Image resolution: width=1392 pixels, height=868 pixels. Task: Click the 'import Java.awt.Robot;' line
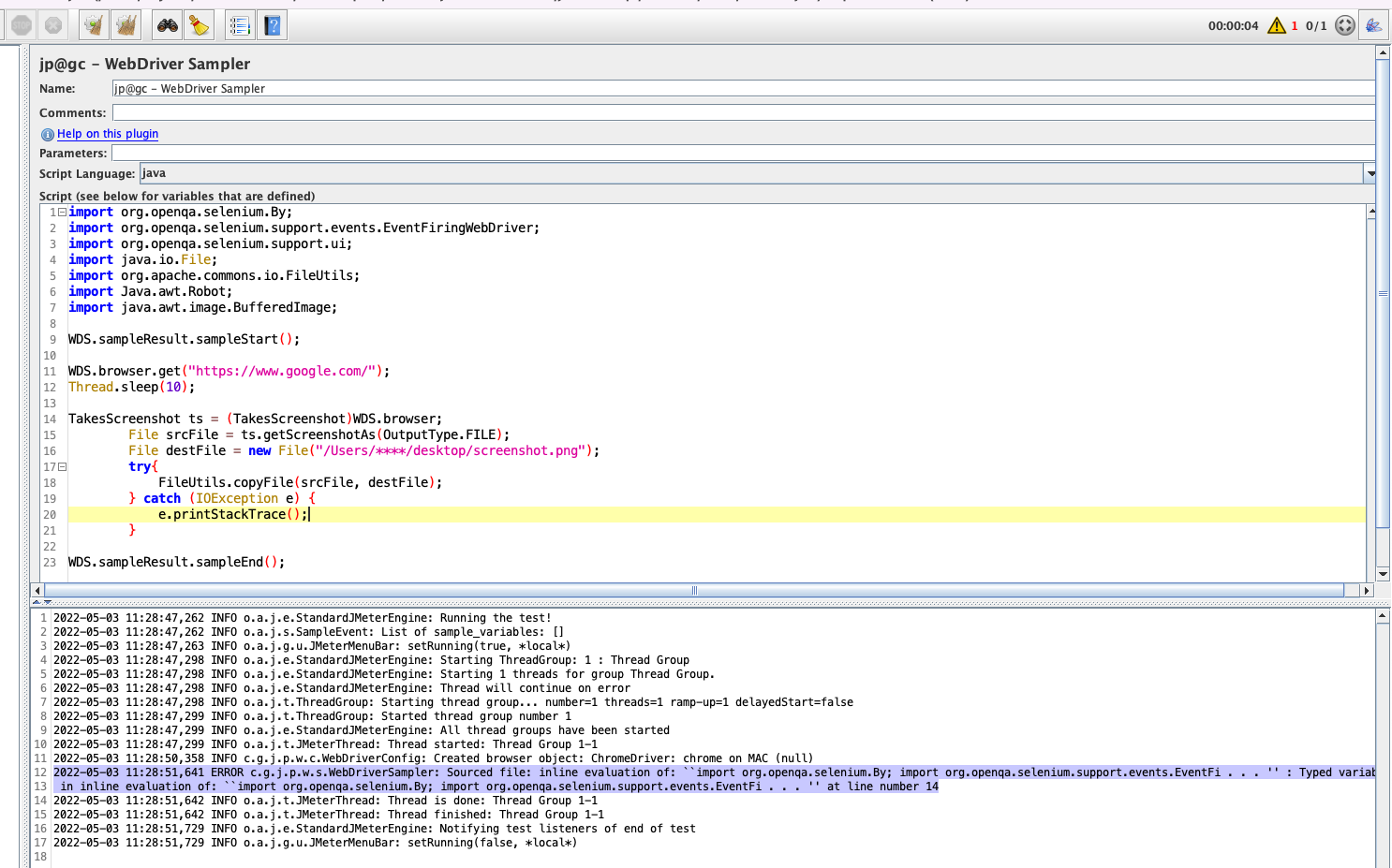click(x=150, y=291)
